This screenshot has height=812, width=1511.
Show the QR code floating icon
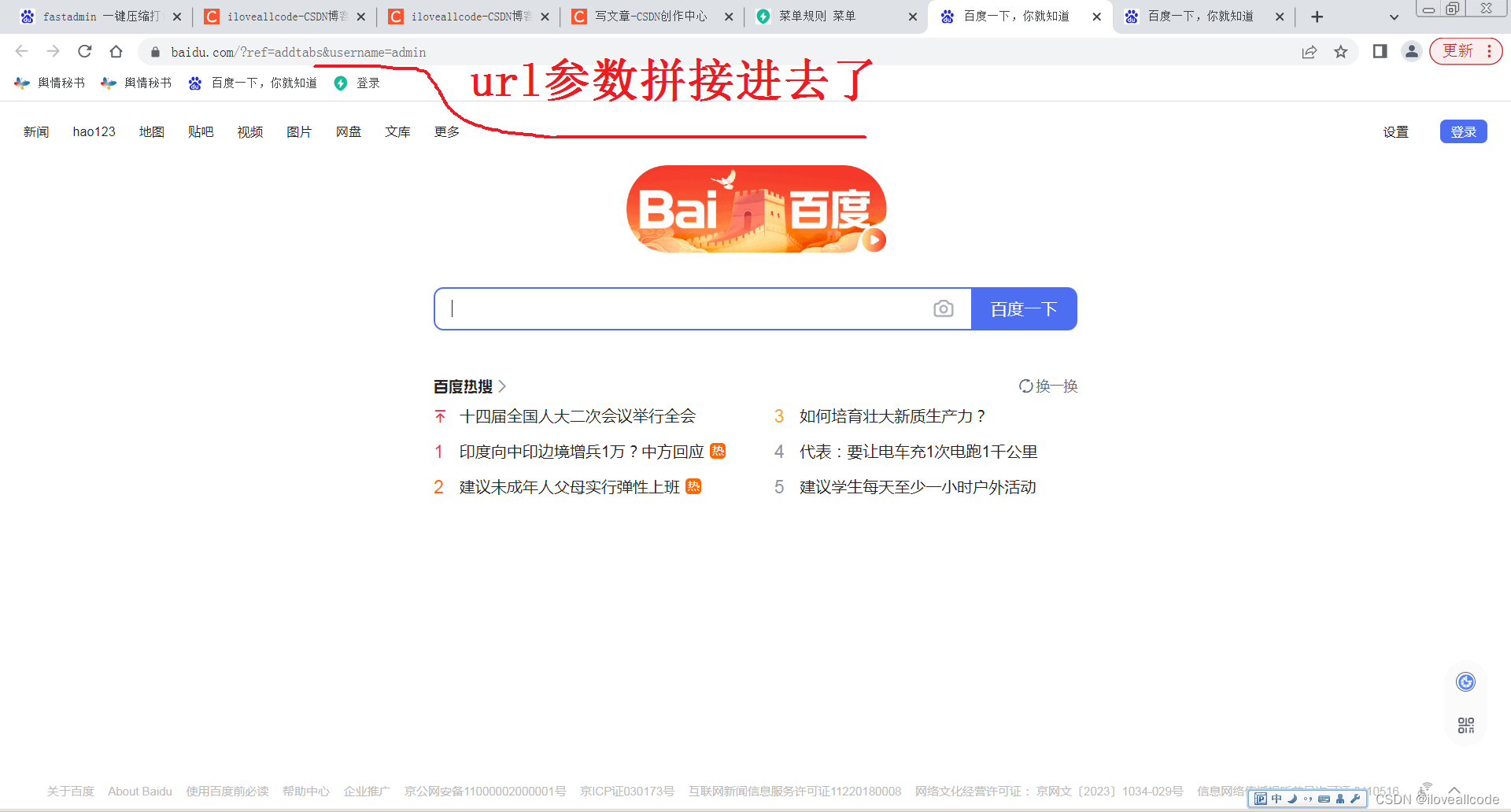[x=1465, y=725]
